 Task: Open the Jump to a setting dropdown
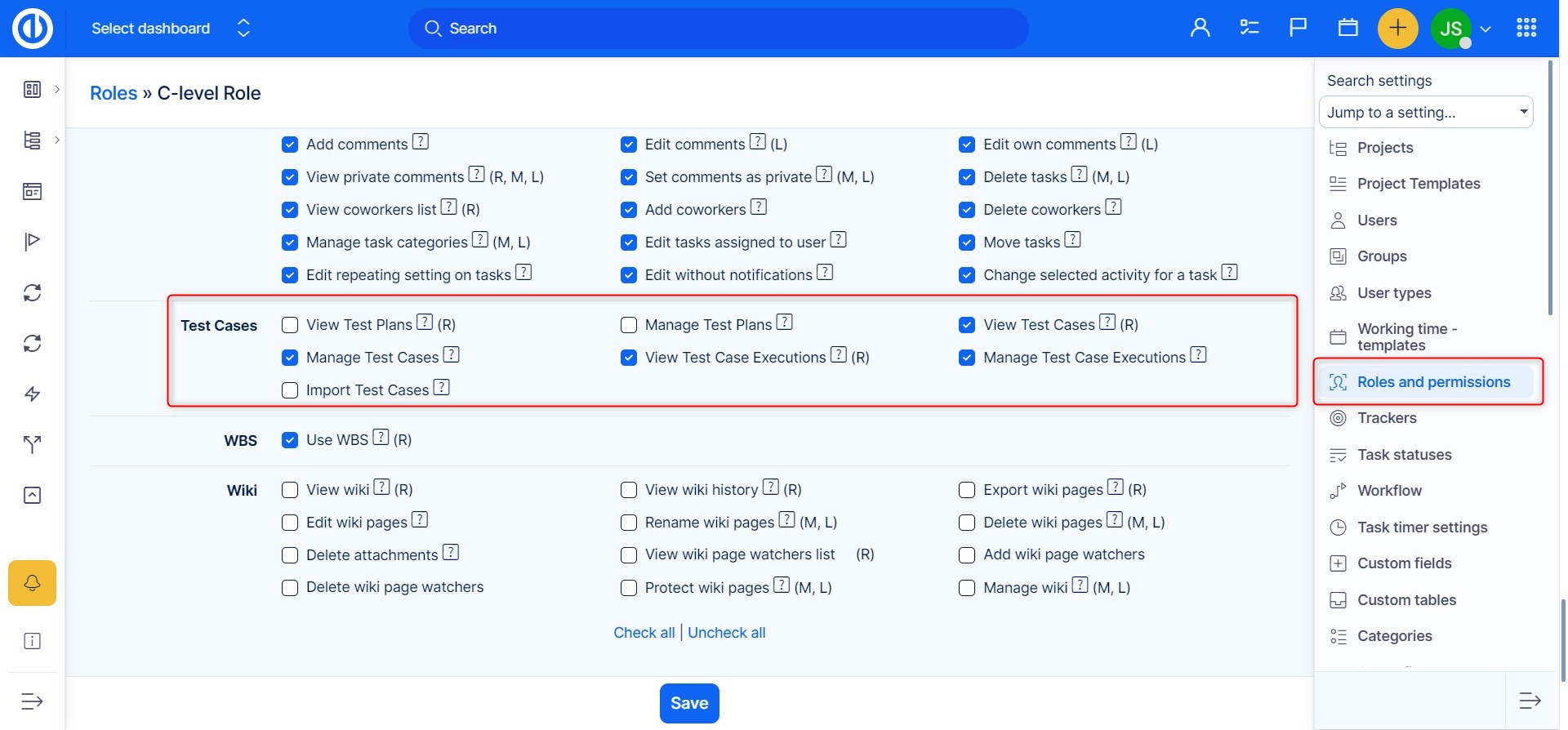pyautogui.click(x=1425, y=112)
